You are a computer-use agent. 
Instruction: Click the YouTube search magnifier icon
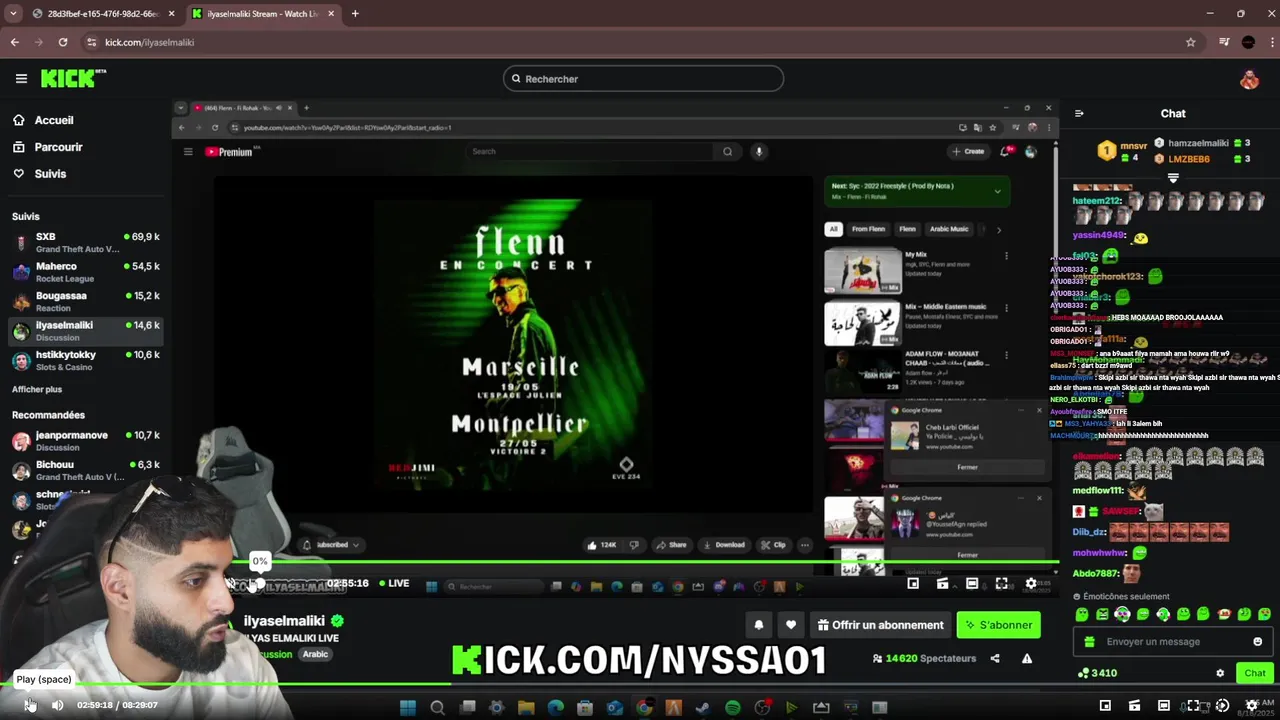727,151
